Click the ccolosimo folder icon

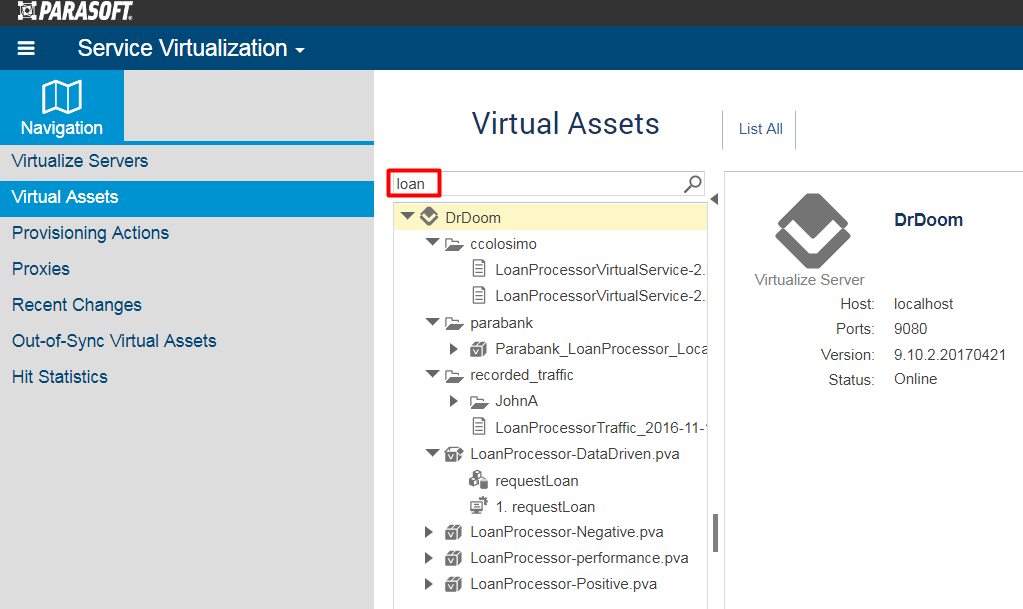pos(454,244)
